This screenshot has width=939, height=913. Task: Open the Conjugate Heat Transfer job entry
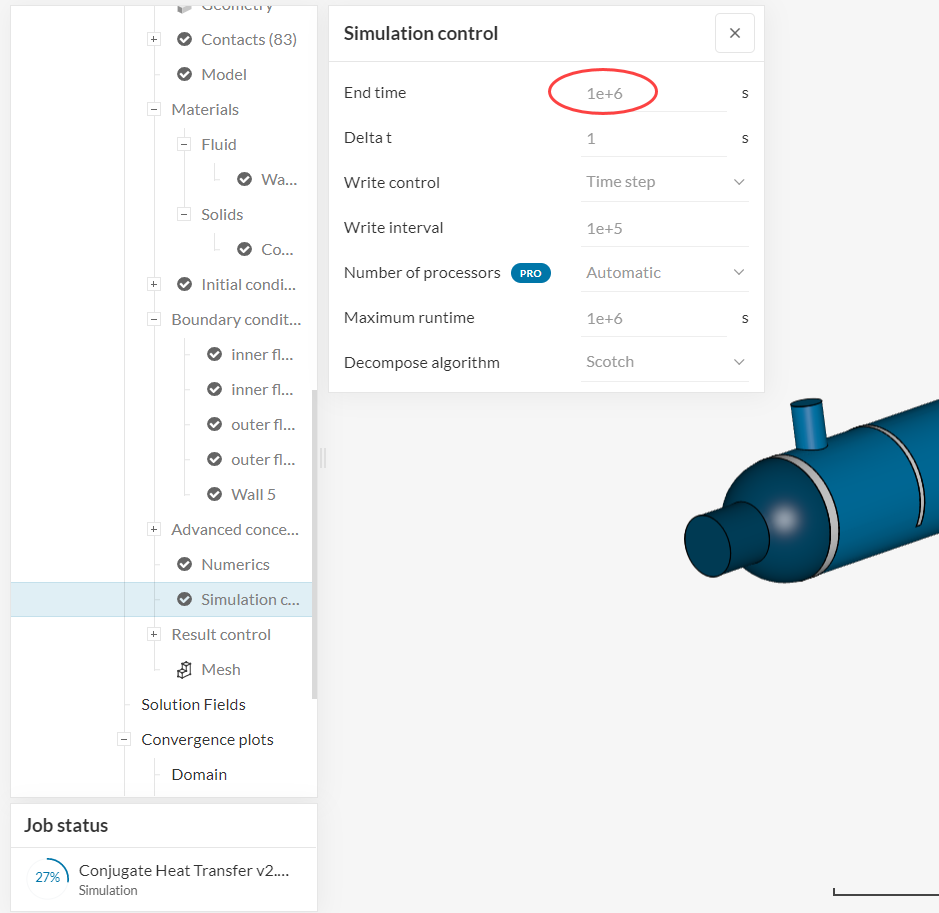point(183,871)
